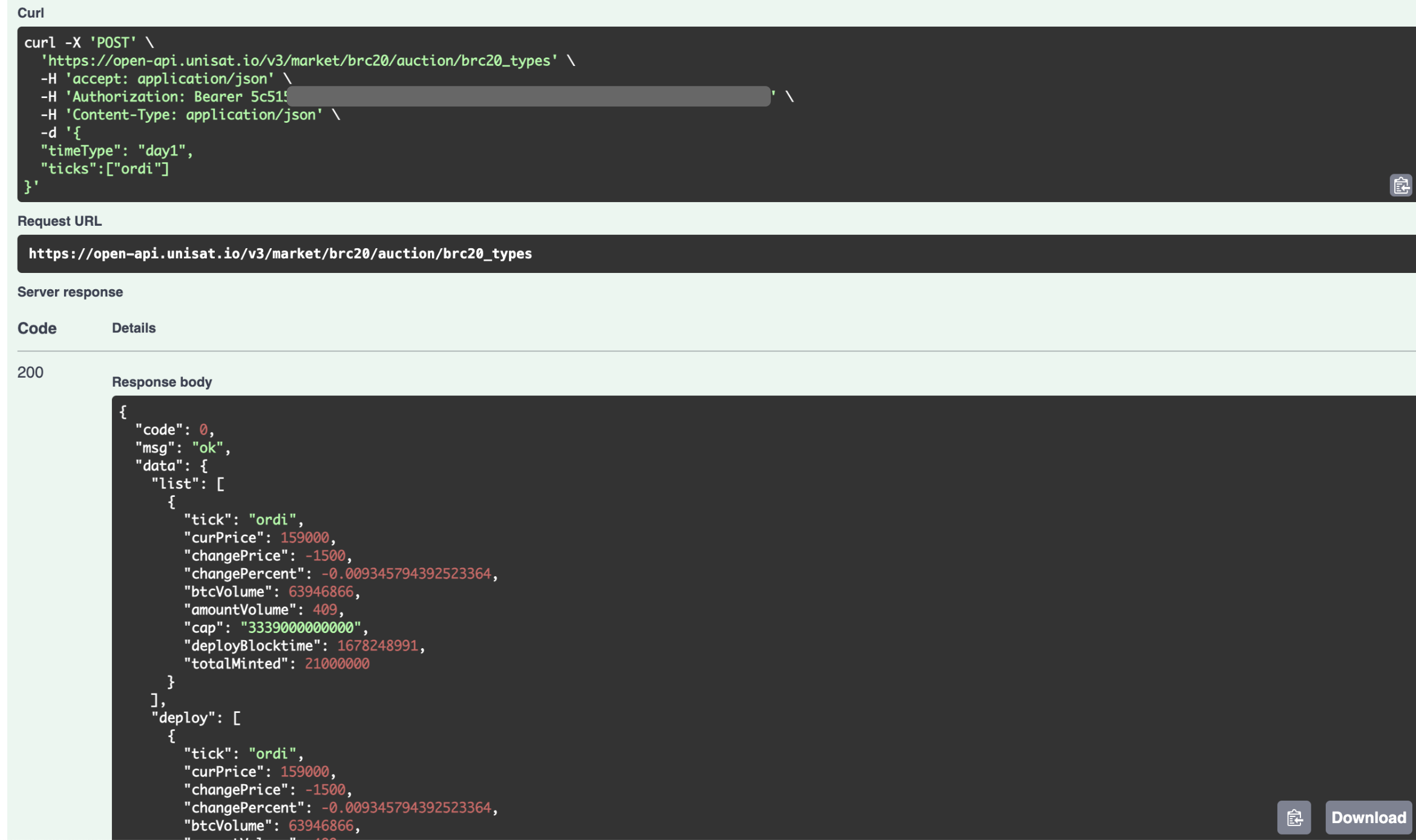Click the "deploy": [ array line
Viewport: 1416px width, 840px height.
click(x=195, y=718)
